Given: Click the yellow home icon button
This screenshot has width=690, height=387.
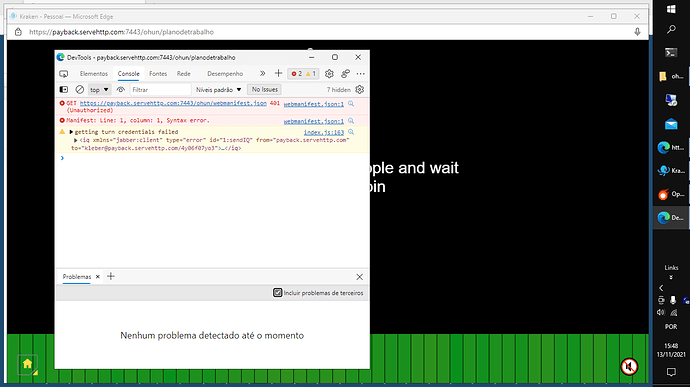Looking at the screenshot, I should point(27,364).
